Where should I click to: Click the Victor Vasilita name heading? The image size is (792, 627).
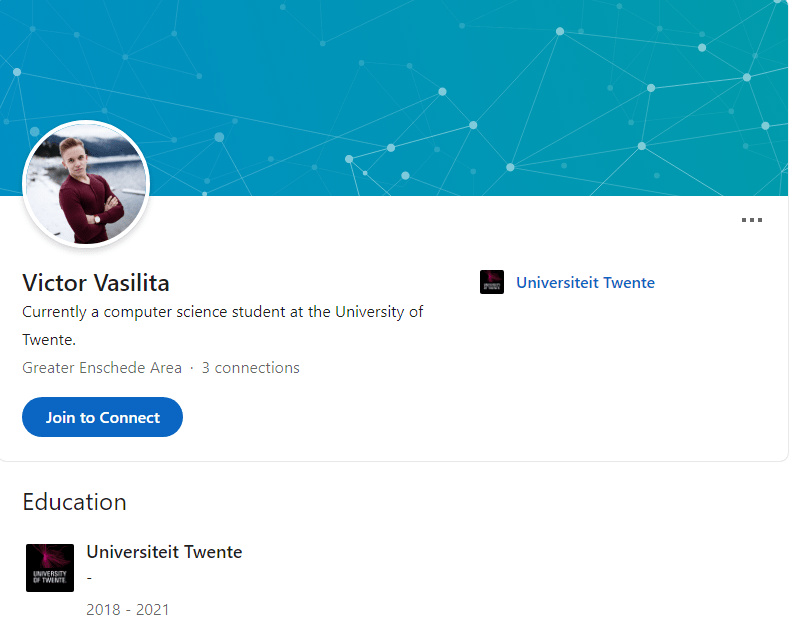tap(96, 282)
